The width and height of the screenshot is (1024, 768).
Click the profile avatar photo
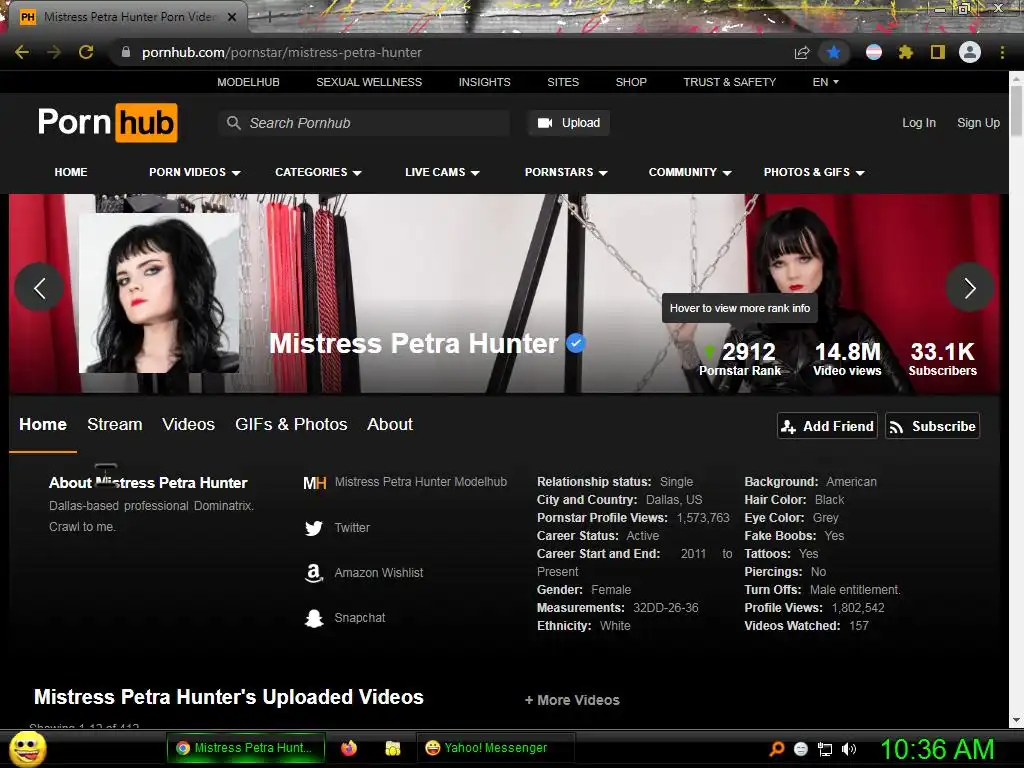[159, 293]
